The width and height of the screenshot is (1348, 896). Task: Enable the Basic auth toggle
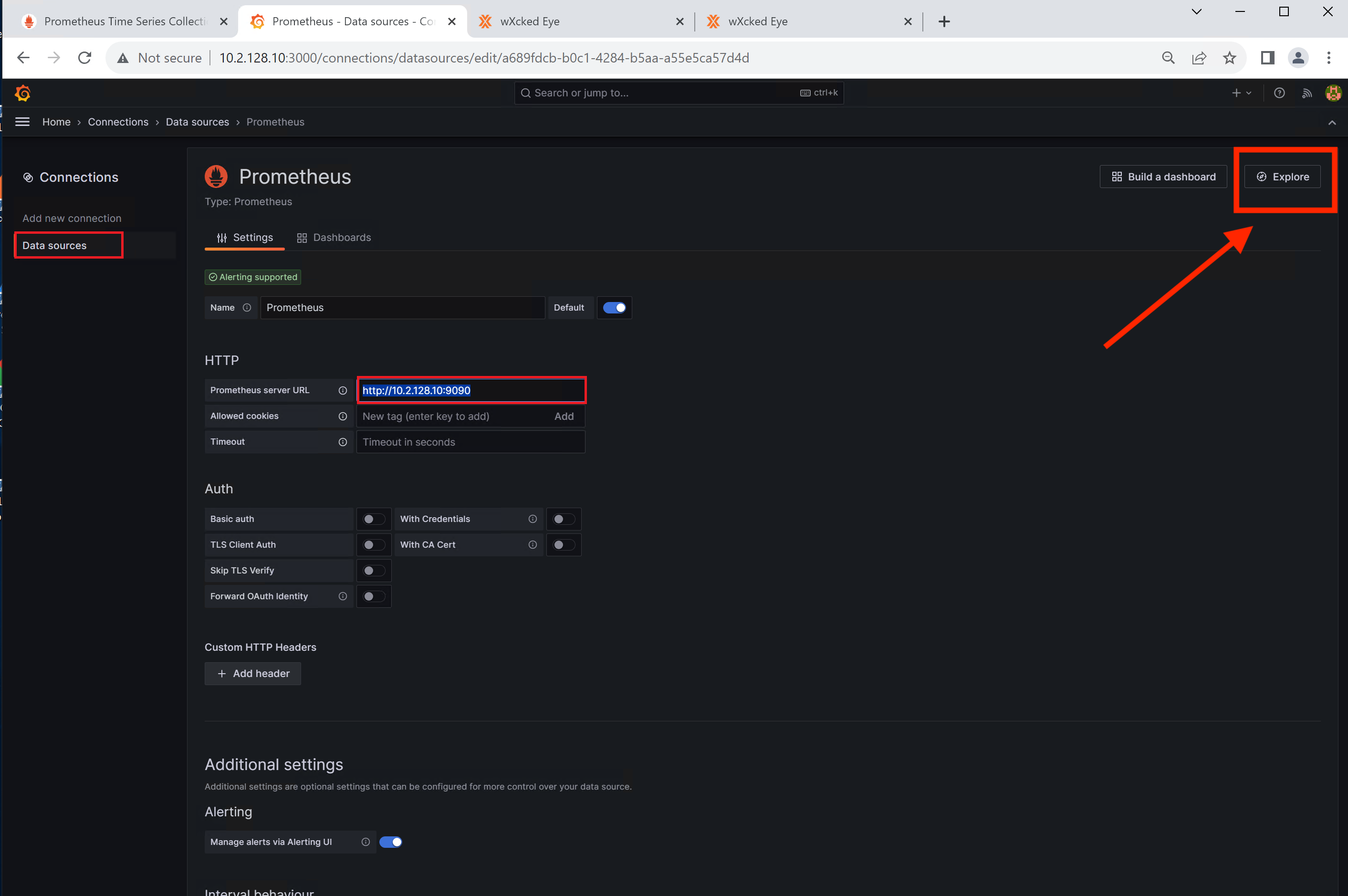pos(374,519)
